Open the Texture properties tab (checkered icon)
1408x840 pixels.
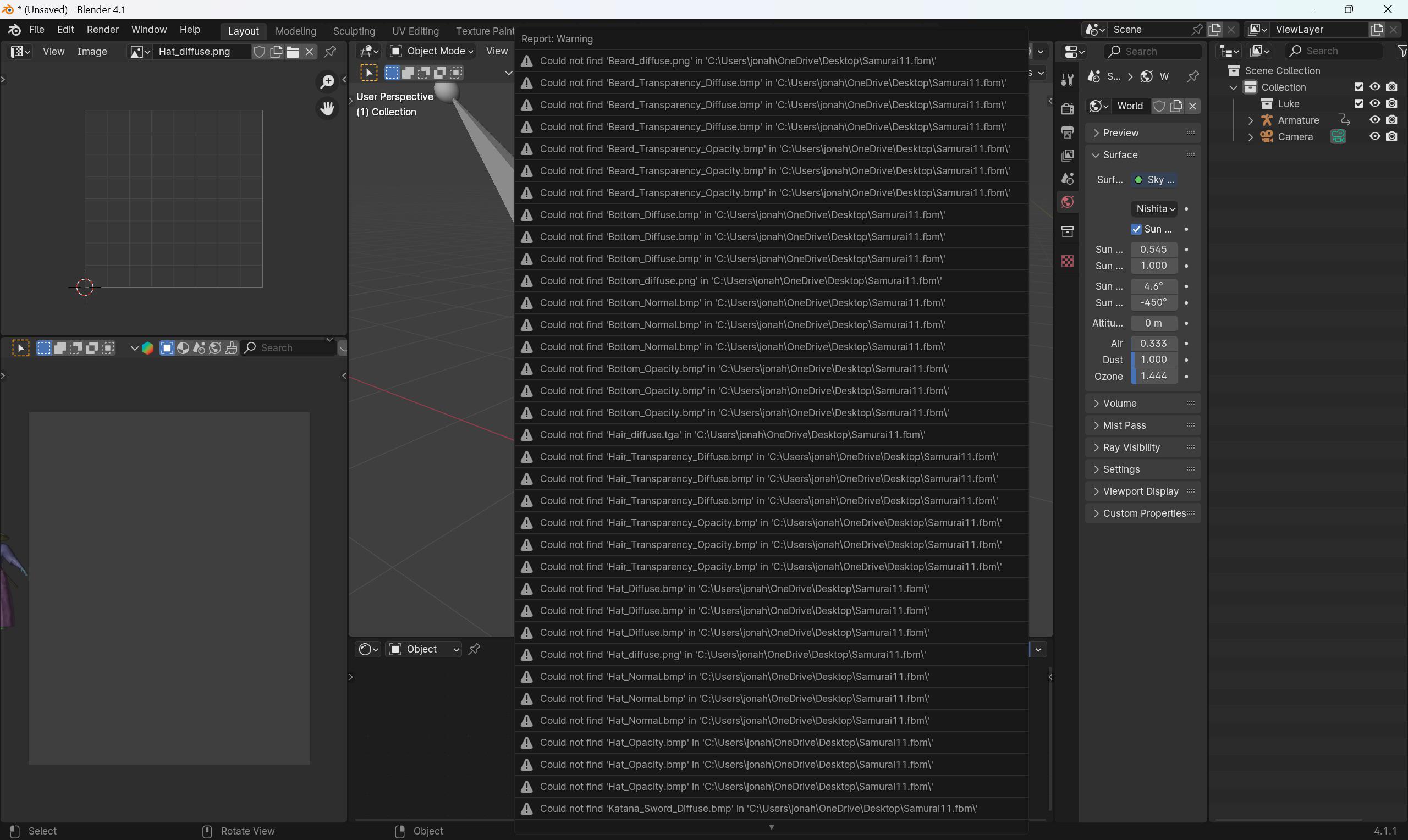click(x=1066, y=261)
